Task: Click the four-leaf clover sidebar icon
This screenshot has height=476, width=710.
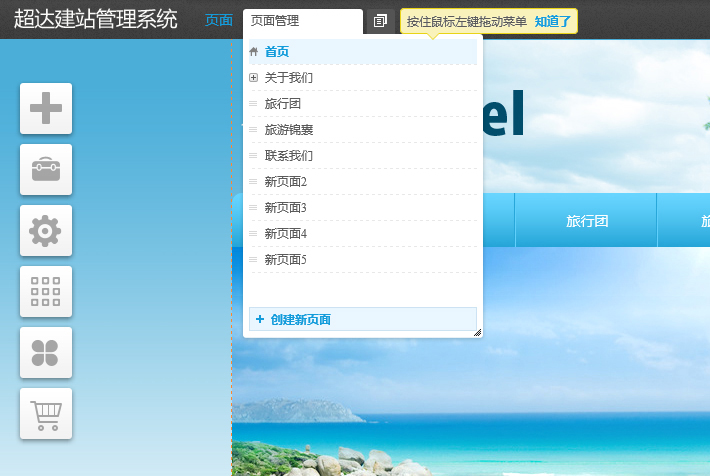Action: pos(46,352)
